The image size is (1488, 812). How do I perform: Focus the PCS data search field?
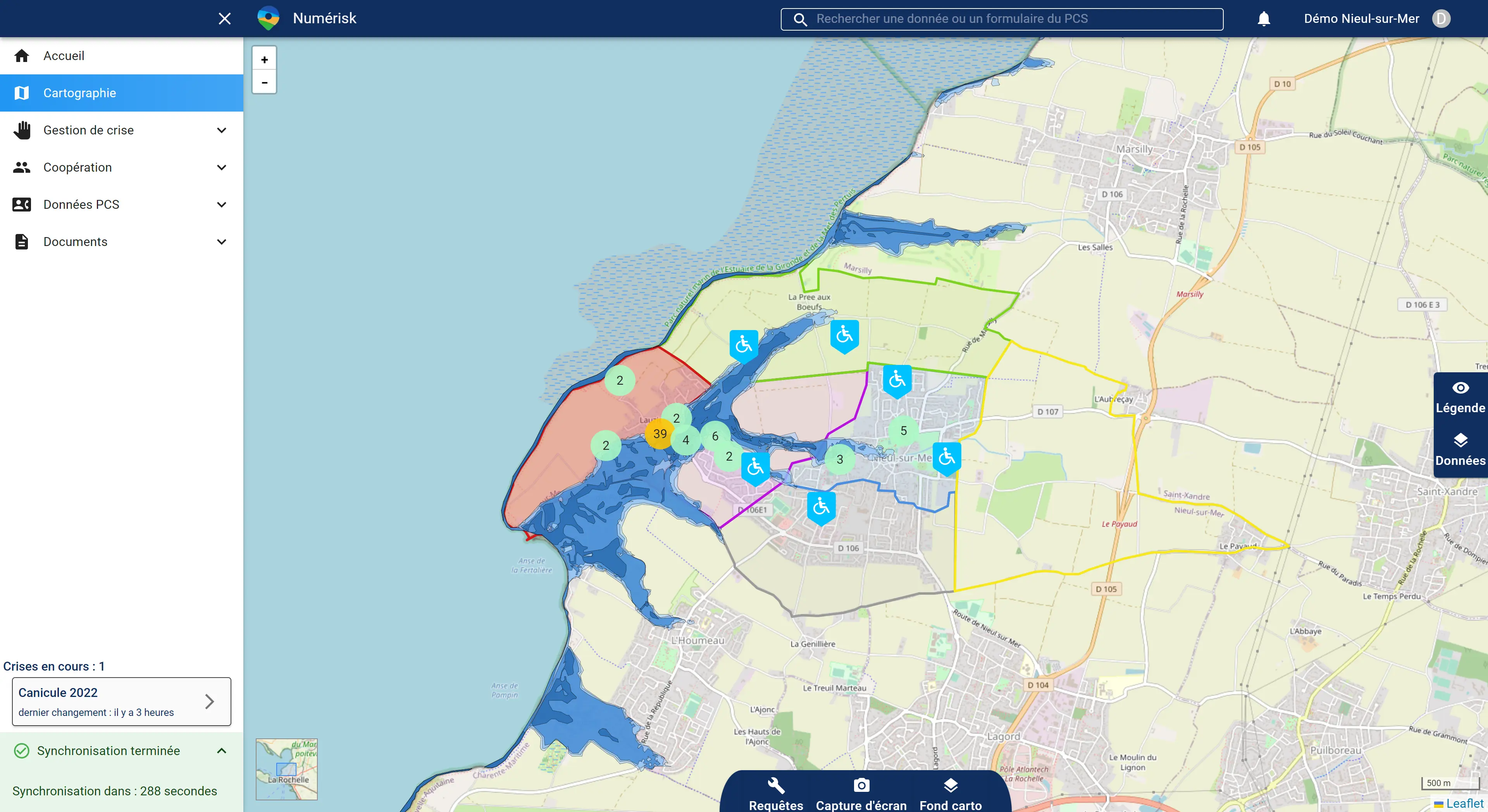pyautogui.click(x=1002, y=19)
